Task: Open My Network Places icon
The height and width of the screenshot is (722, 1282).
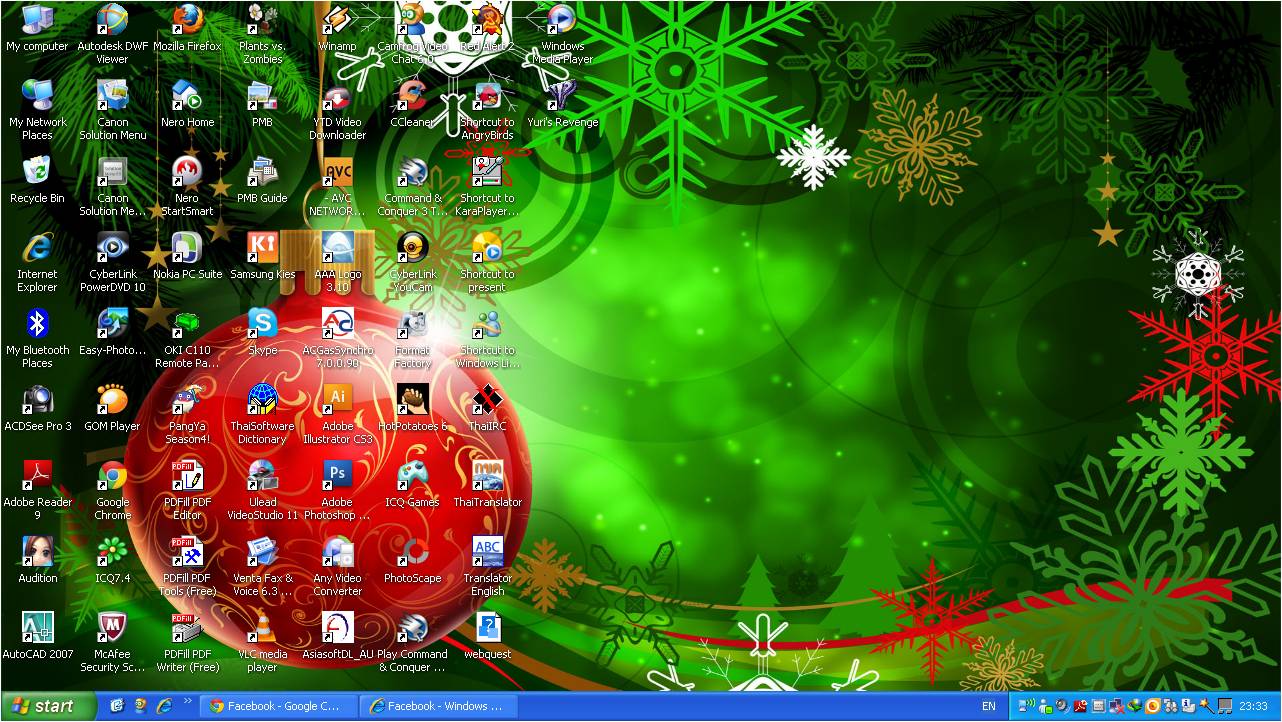Action: point(37,110)
